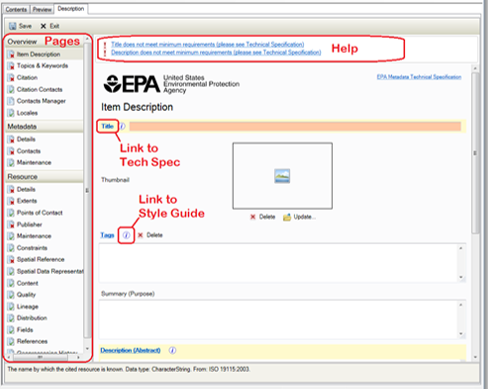Click the Tags label link
Viewport: 488px width, 389px height.
107,235
